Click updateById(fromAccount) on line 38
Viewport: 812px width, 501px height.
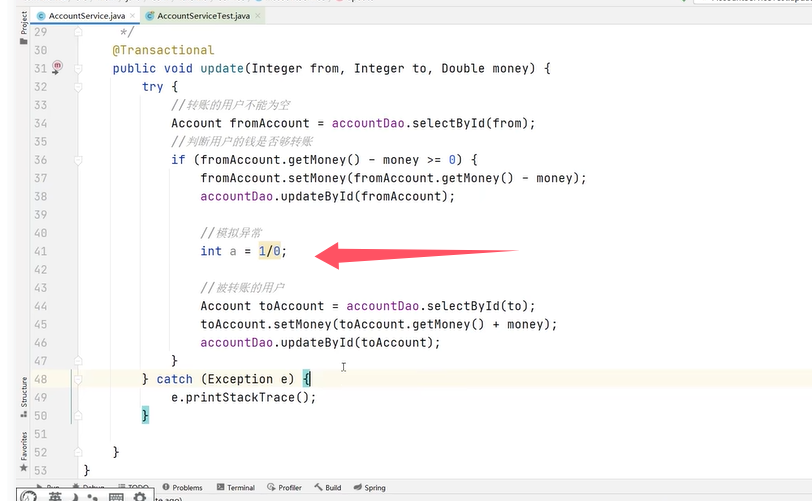pos(364,196)
